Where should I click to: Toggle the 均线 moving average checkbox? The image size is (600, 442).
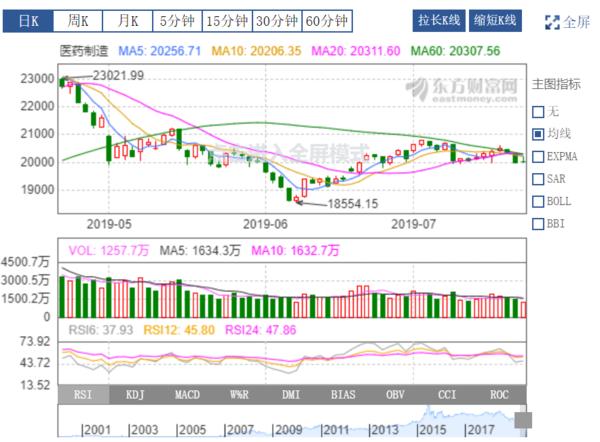click(x=538, y=134)
